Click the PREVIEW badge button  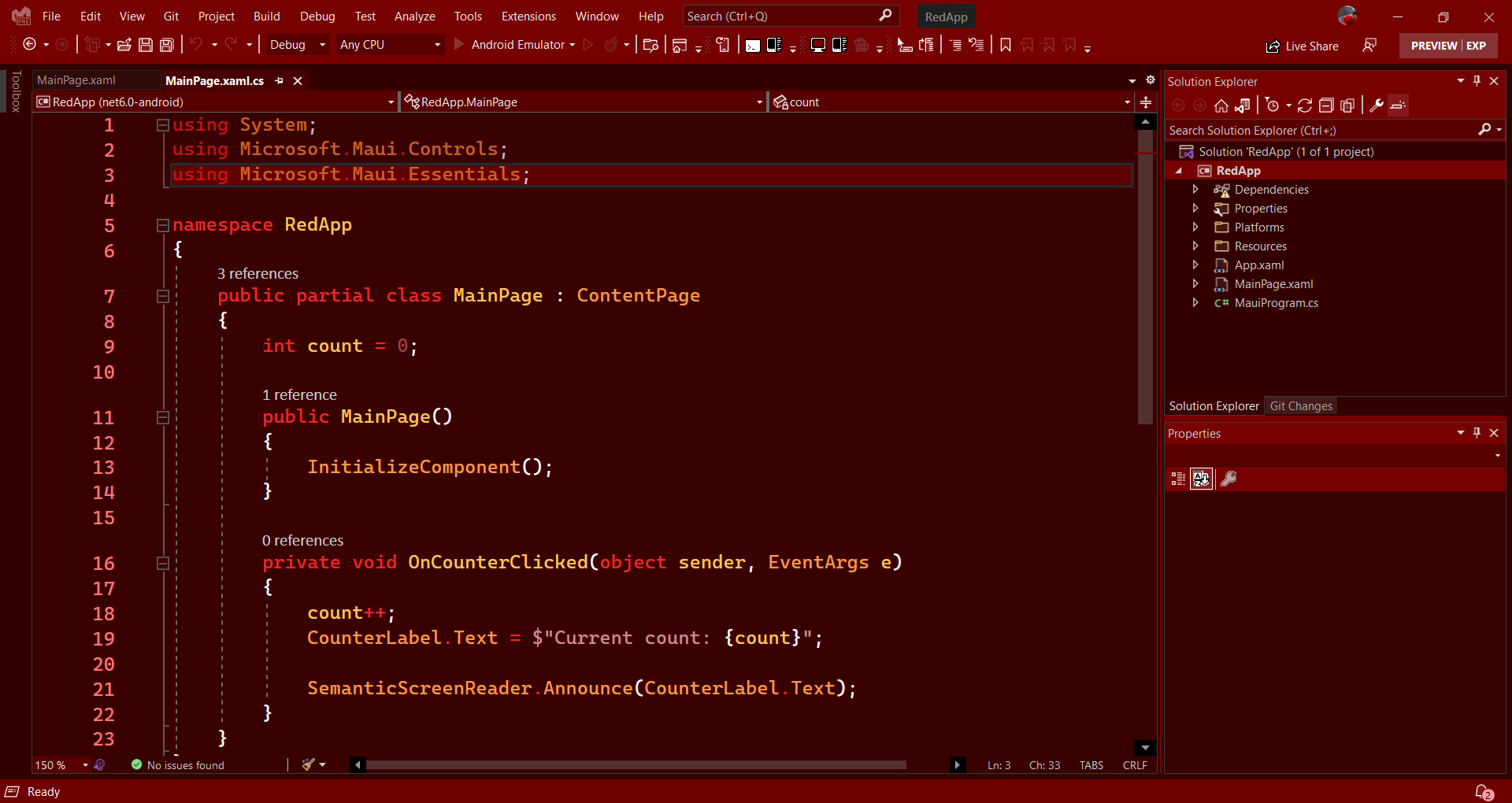1433,46
